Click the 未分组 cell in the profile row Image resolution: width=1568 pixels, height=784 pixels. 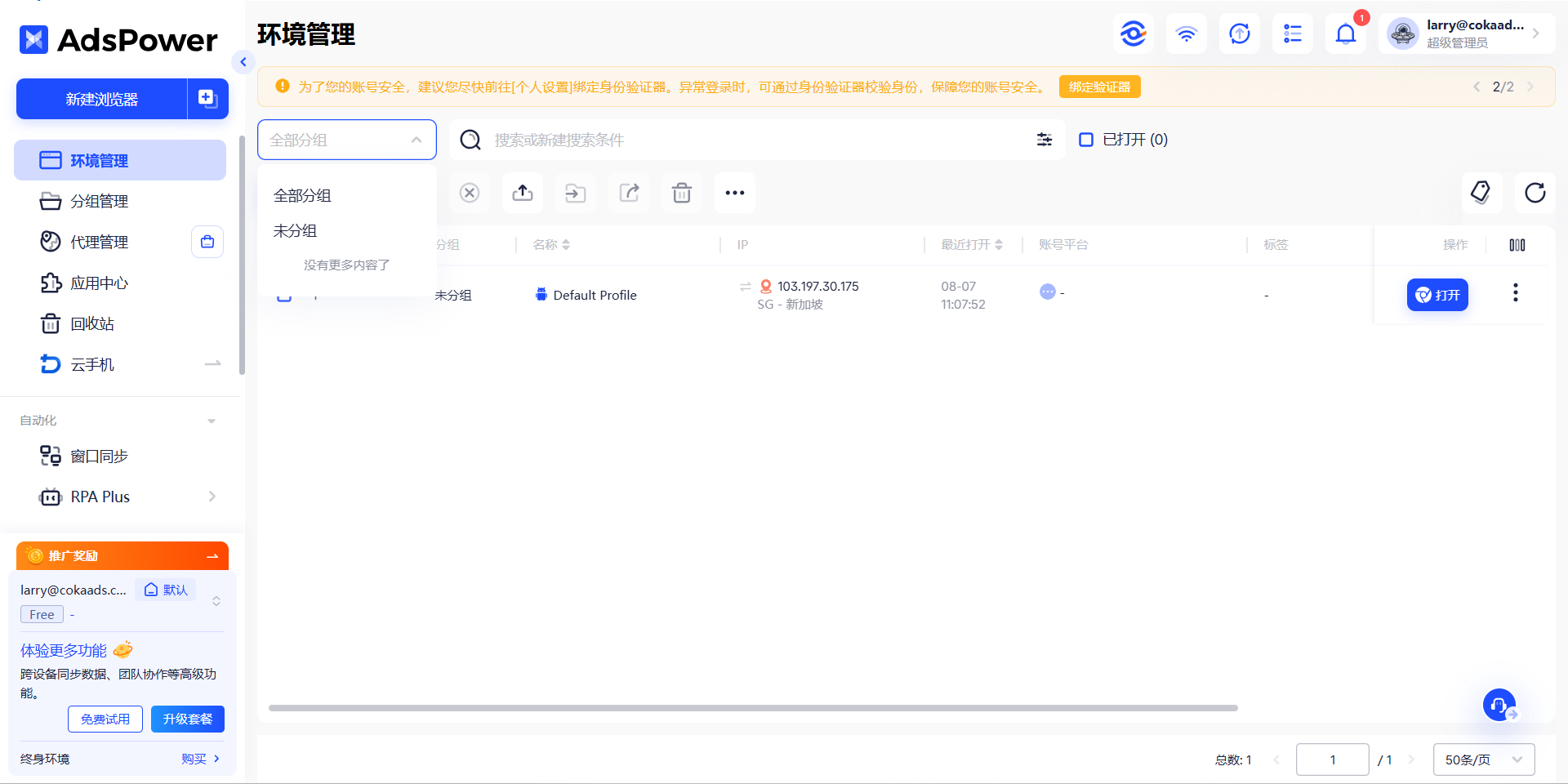tap(453, 295)
